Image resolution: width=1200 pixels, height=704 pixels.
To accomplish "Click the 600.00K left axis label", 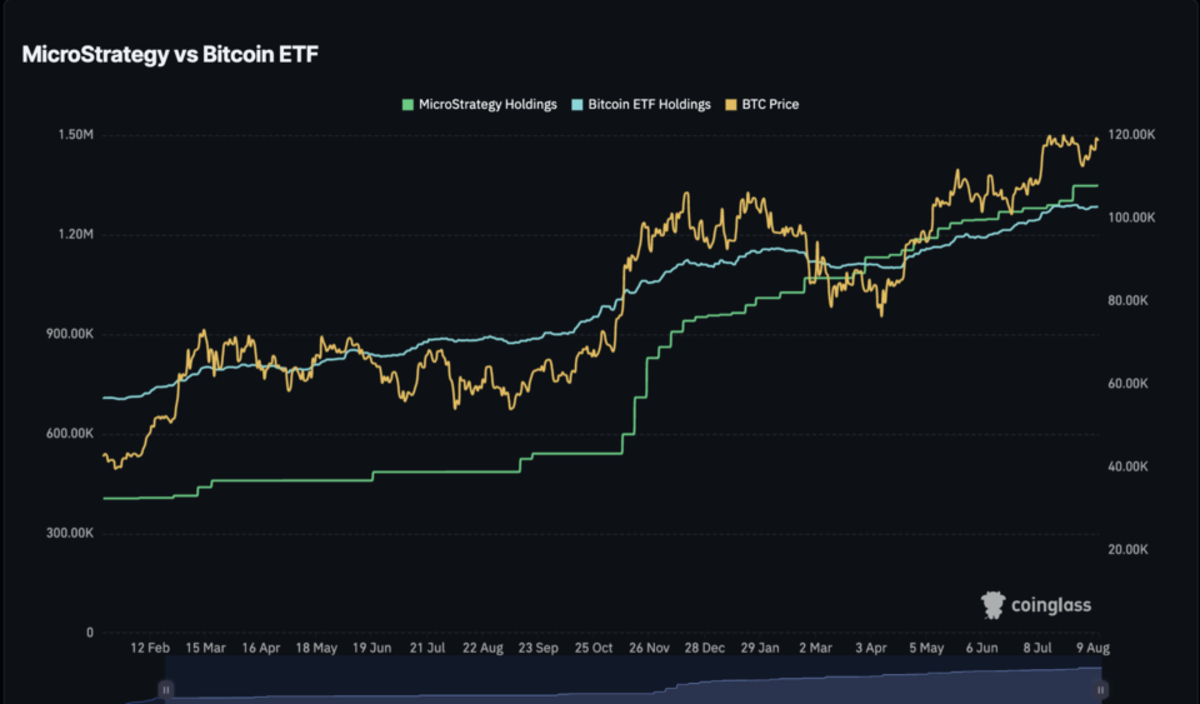I will pyautogui.click(x=70, y=434).
